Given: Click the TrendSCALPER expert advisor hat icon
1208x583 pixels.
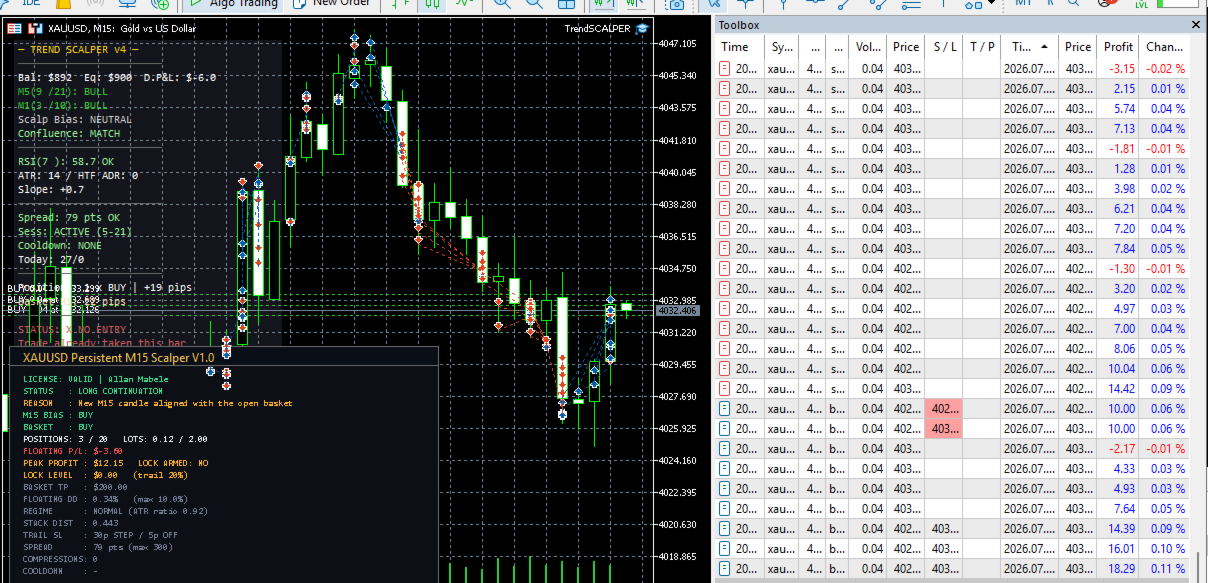Looking at the screenshot, I should click(641, 29).
